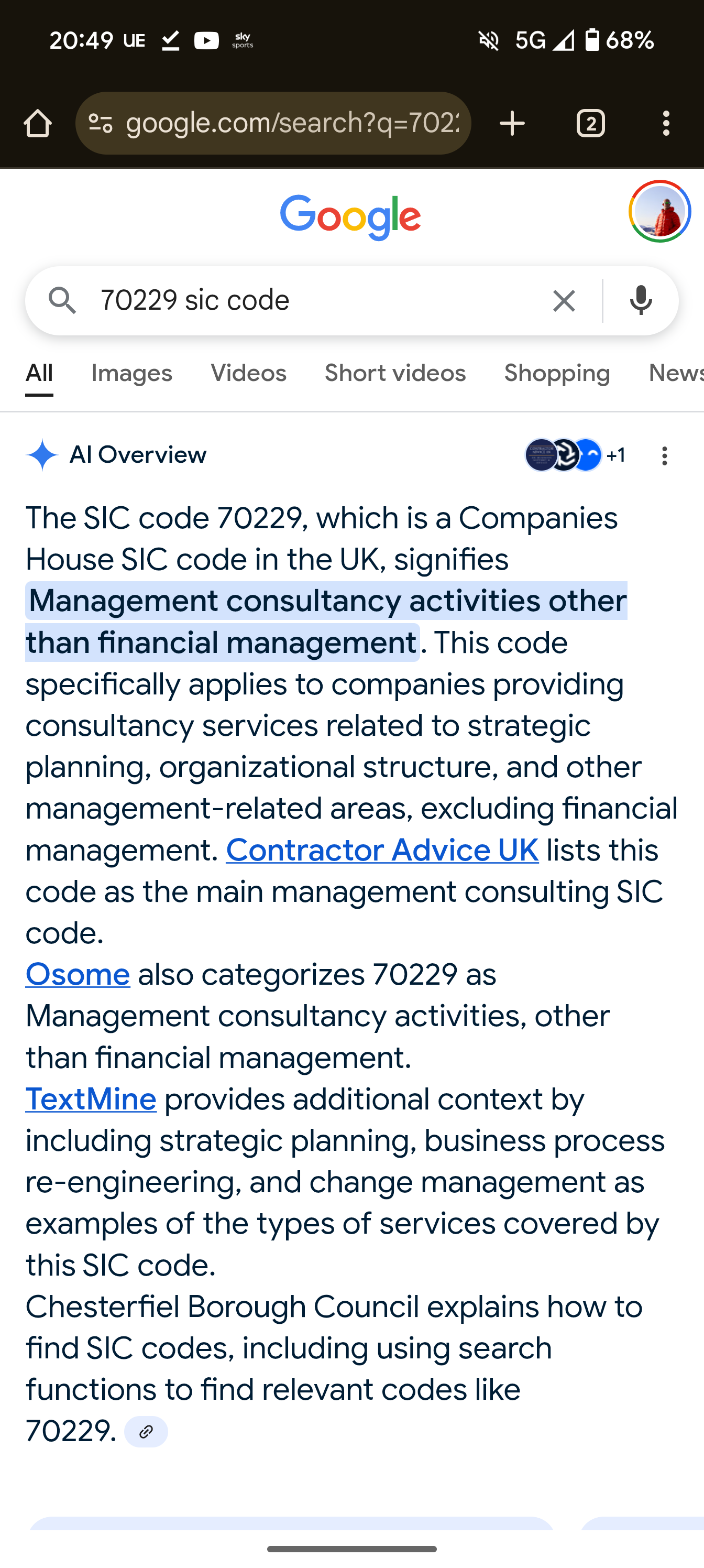Clear the search query with X icon
The image size is (704, 1568).
pyautogui.click(x=564, y=301)
